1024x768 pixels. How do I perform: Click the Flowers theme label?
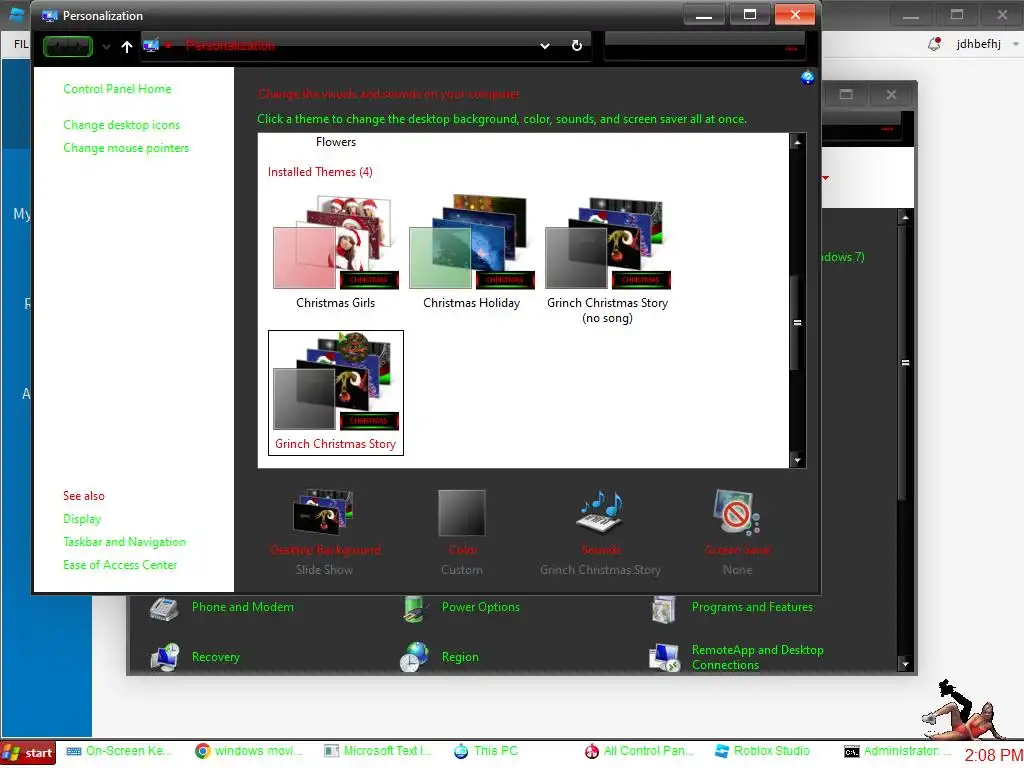coord(336,142)
